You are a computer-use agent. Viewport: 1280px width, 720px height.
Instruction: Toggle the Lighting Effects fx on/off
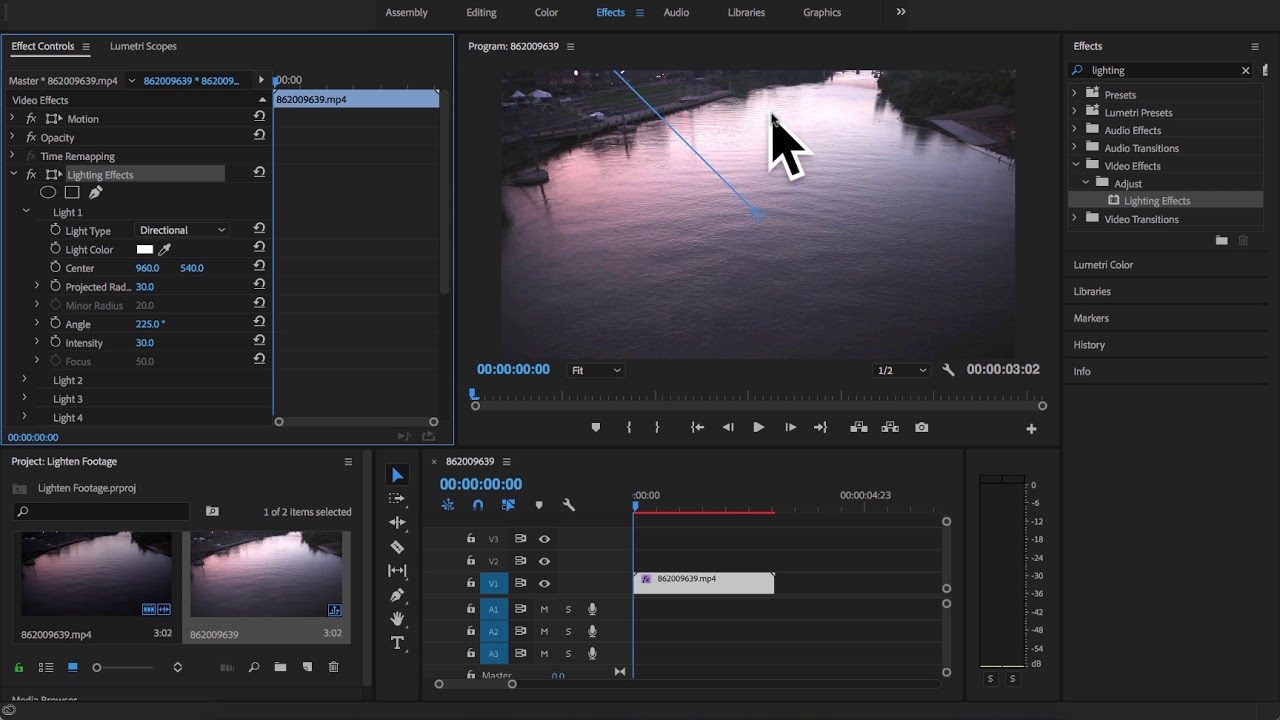[31, 174]
